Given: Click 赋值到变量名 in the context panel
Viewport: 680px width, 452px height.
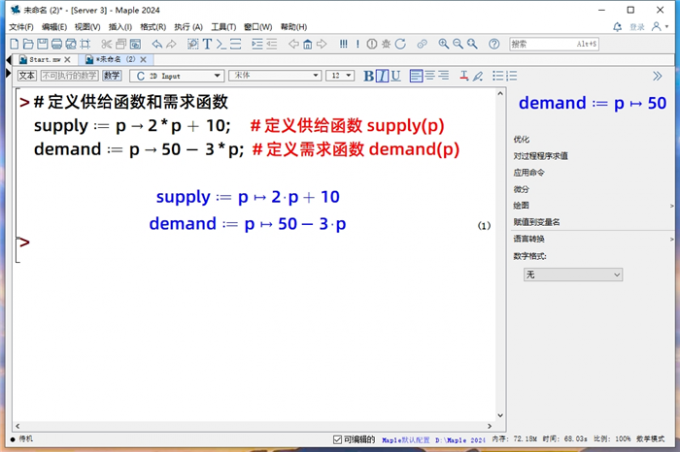Looking at the screenshot, I should [x=537, y=222].
